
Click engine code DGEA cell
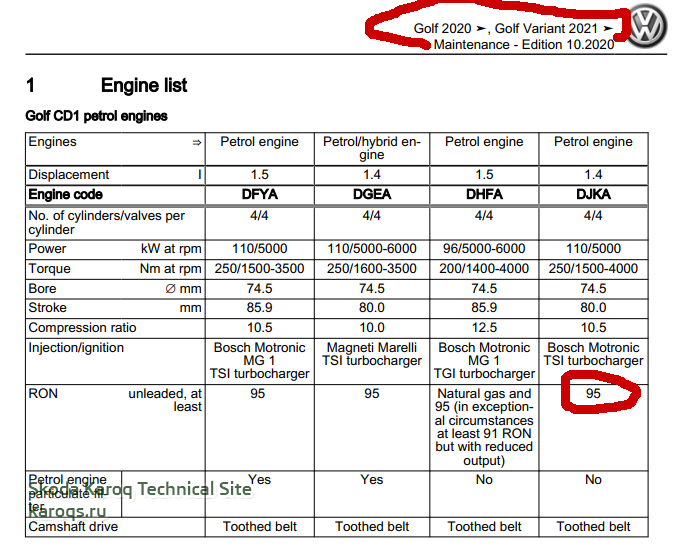tap(372, 194)
